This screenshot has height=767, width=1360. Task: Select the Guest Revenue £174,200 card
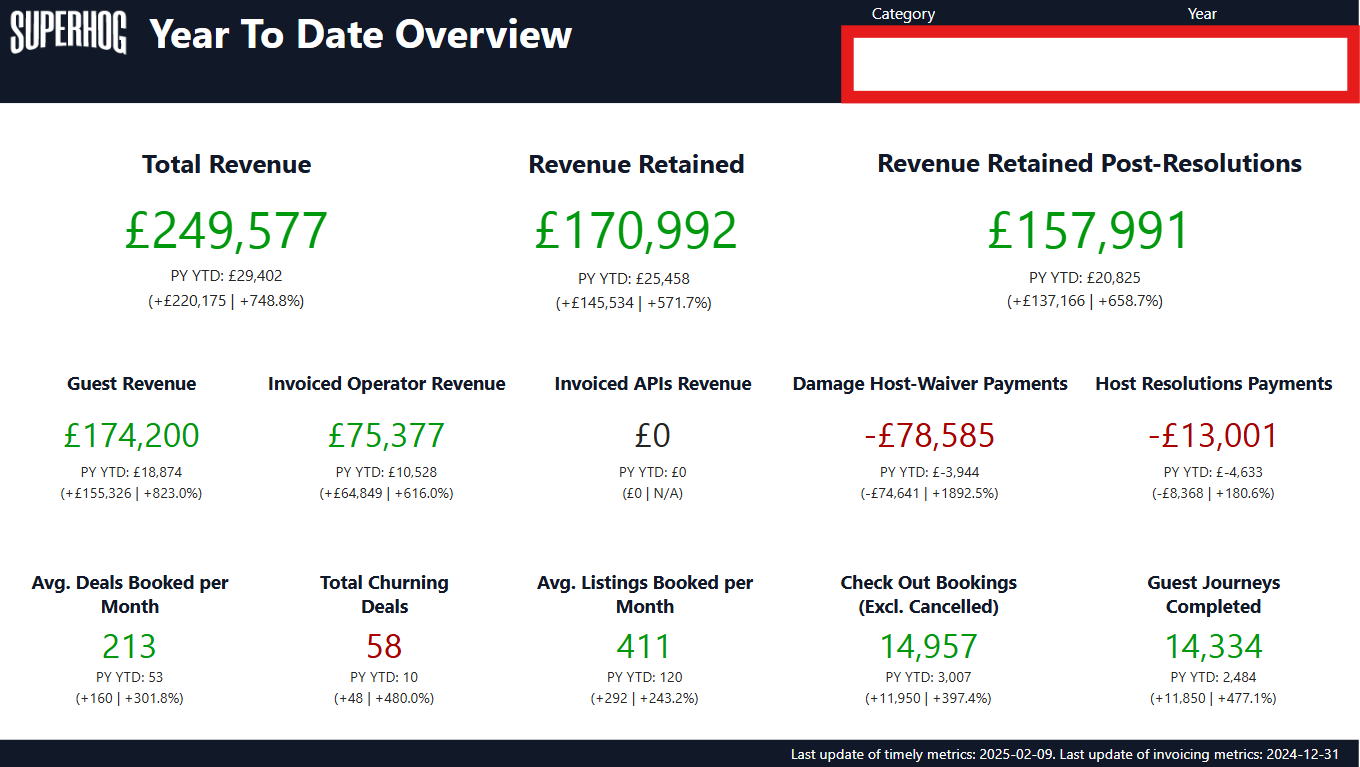[x=131, y=436]
